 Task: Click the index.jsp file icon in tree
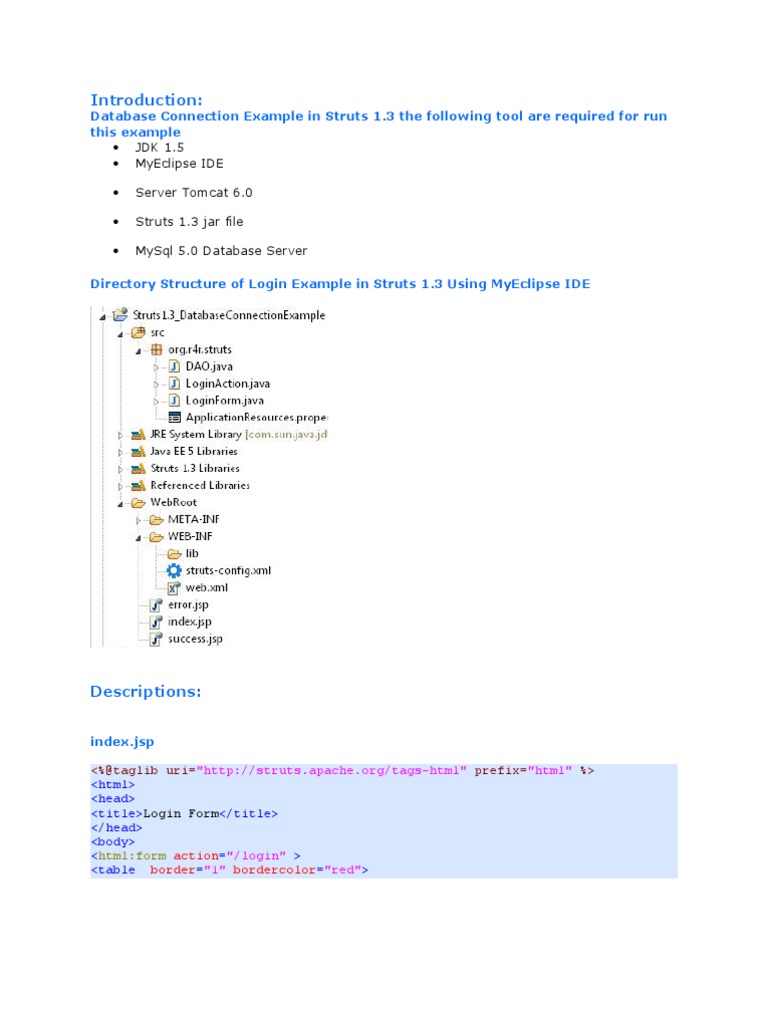(x=156, y=622)
